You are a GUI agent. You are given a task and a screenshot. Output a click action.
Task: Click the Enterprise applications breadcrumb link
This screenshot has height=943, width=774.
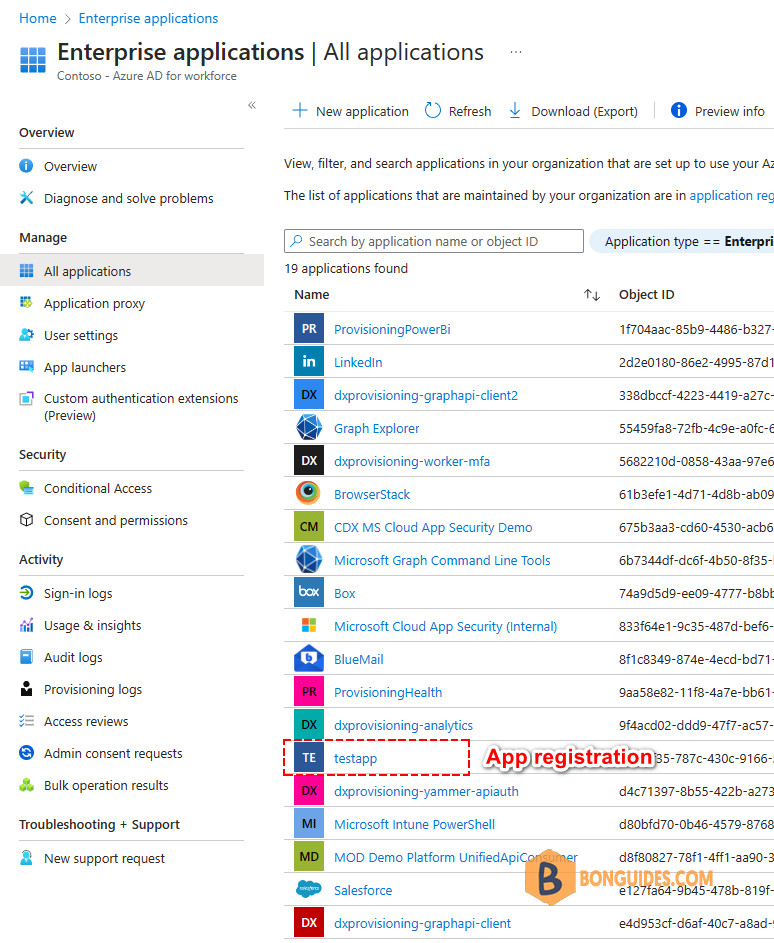pos(149,18)
